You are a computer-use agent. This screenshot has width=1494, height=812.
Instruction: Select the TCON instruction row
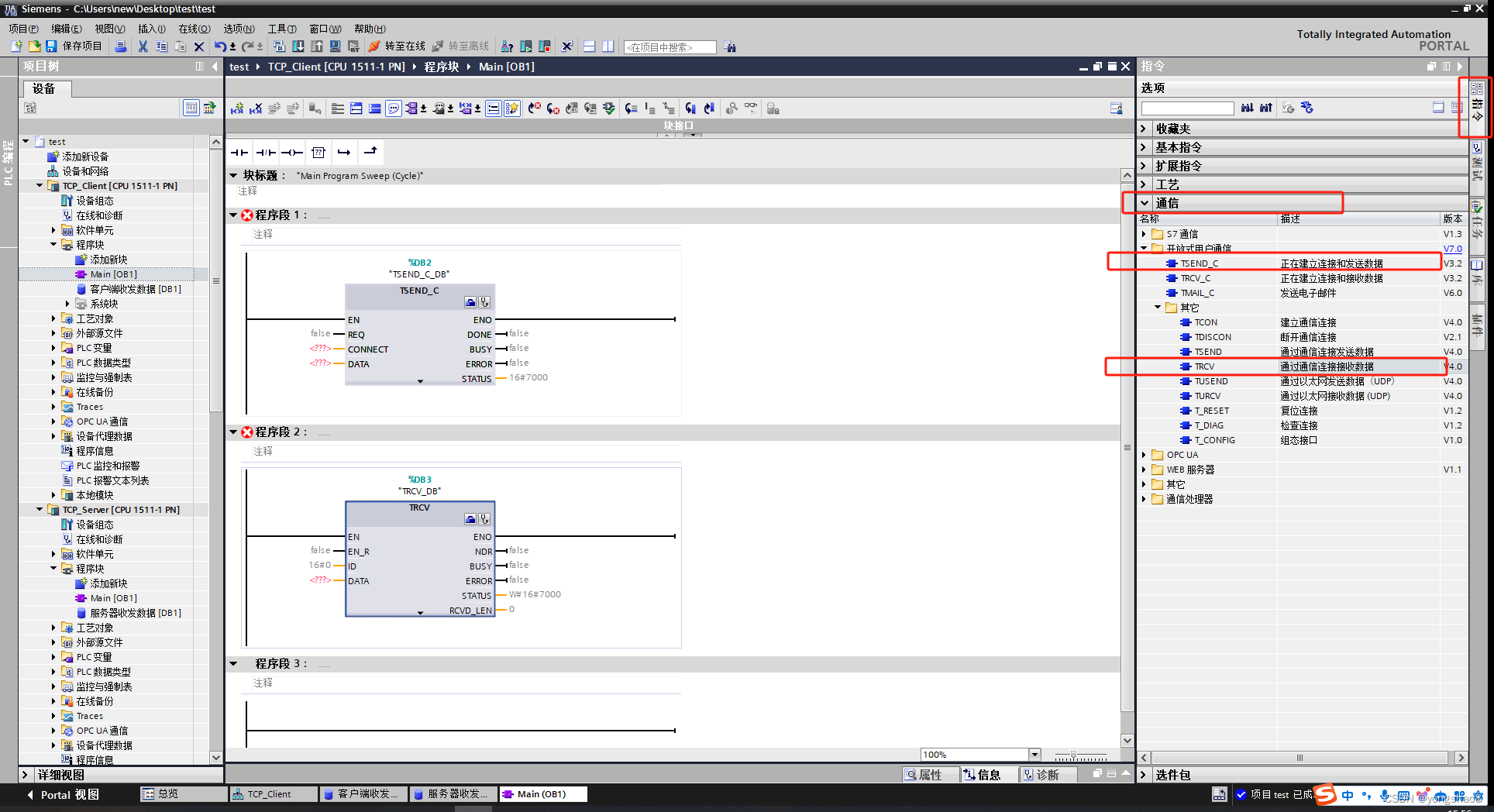[x=1302, y=322]
